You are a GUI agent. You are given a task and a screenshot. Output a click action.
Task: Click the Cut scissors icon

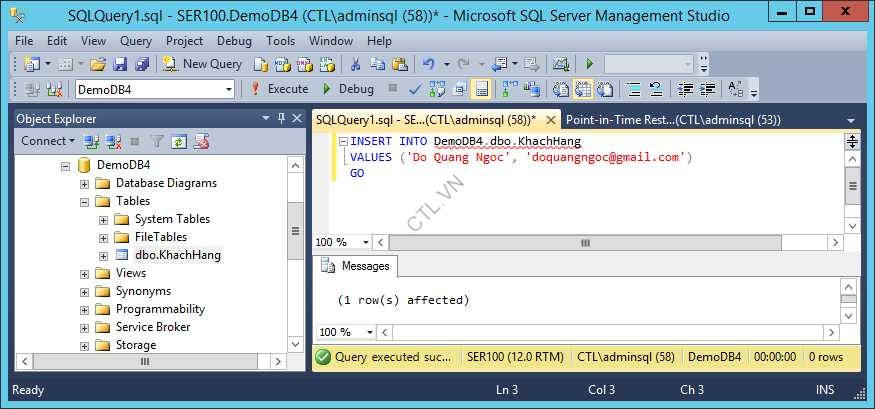(x=354, y=63)
